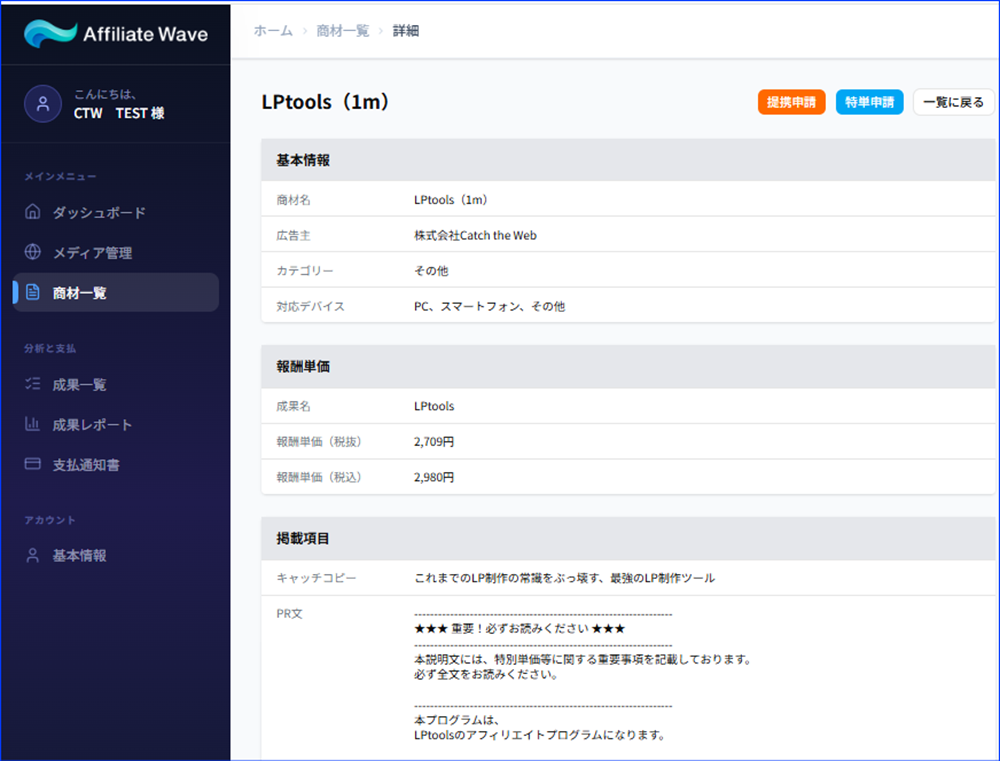This screenshot has height=761, width=1000.
Task: Click the アカウント section heading
Action: [50, 520]
